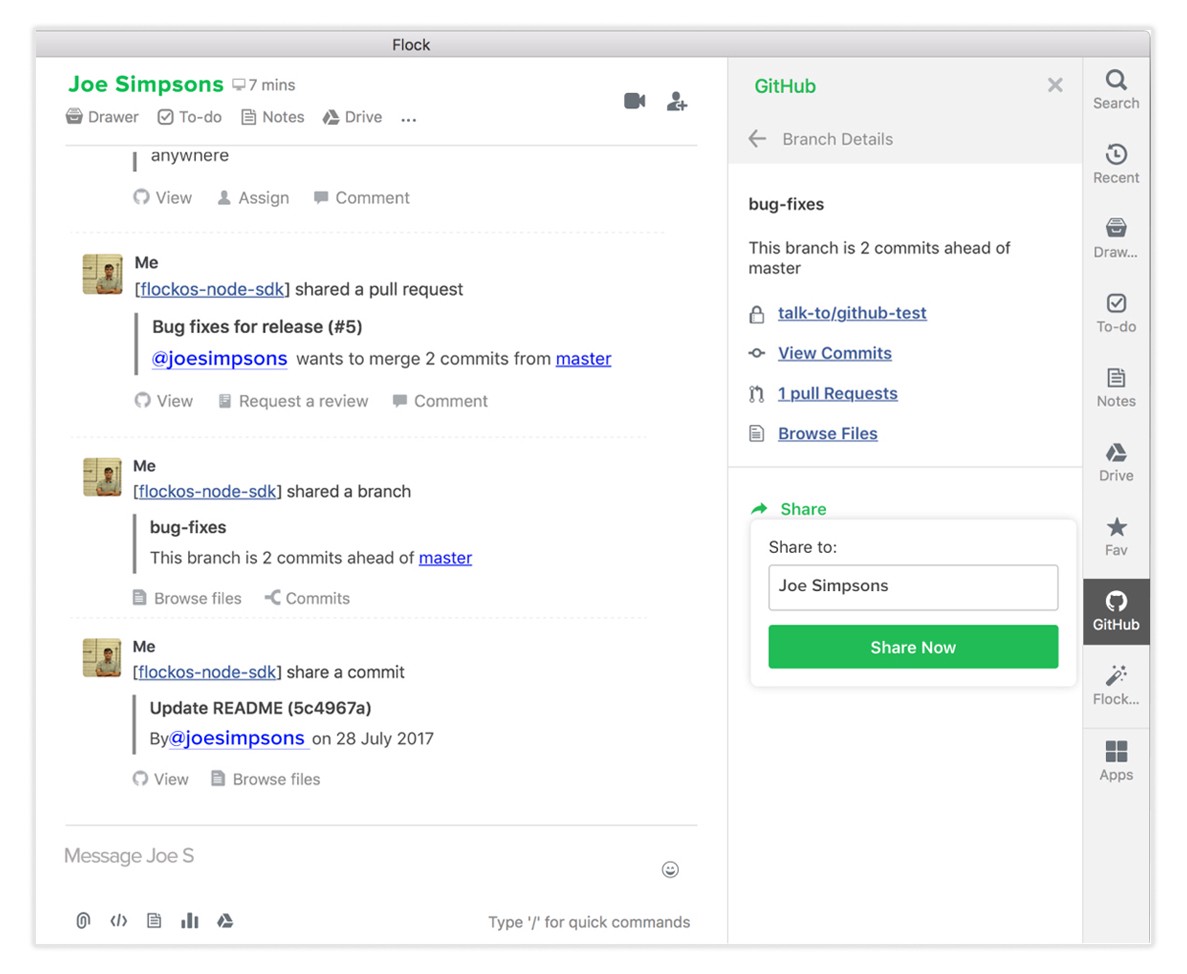Click @joesimpsons mention in pull request
Screen dimensions: 1187x974
(x=220, y=358)
